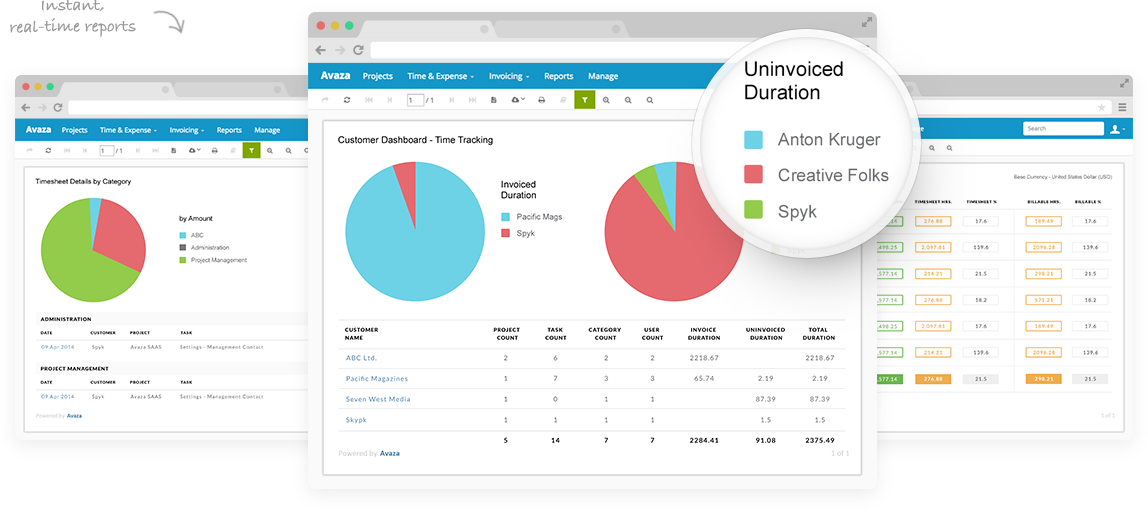Open Reports menu in center window

pyautogui.click(x=559, y=76)
